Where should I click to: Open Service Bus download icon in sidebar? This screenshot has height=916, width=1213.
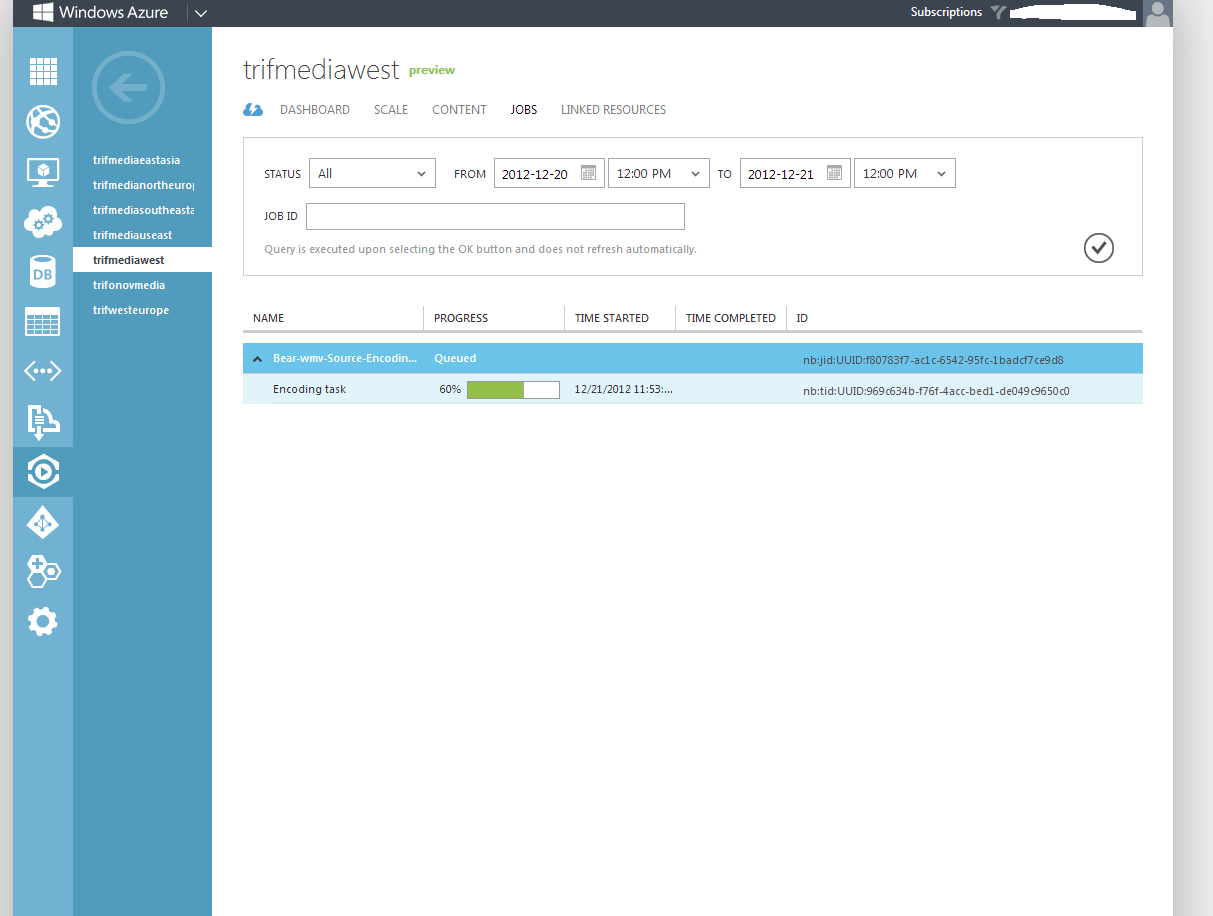click(43, 422)
